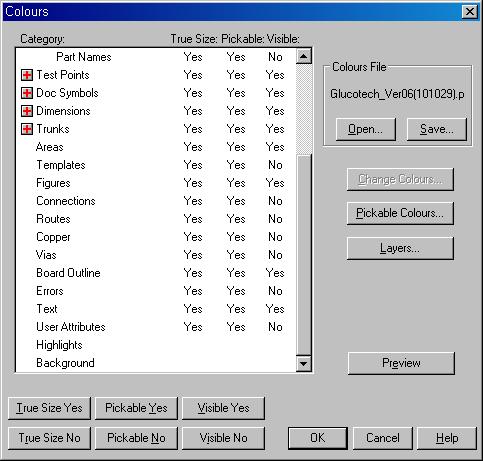
Task: Expand the Trunks plus icon
Action: pos(27,129)
